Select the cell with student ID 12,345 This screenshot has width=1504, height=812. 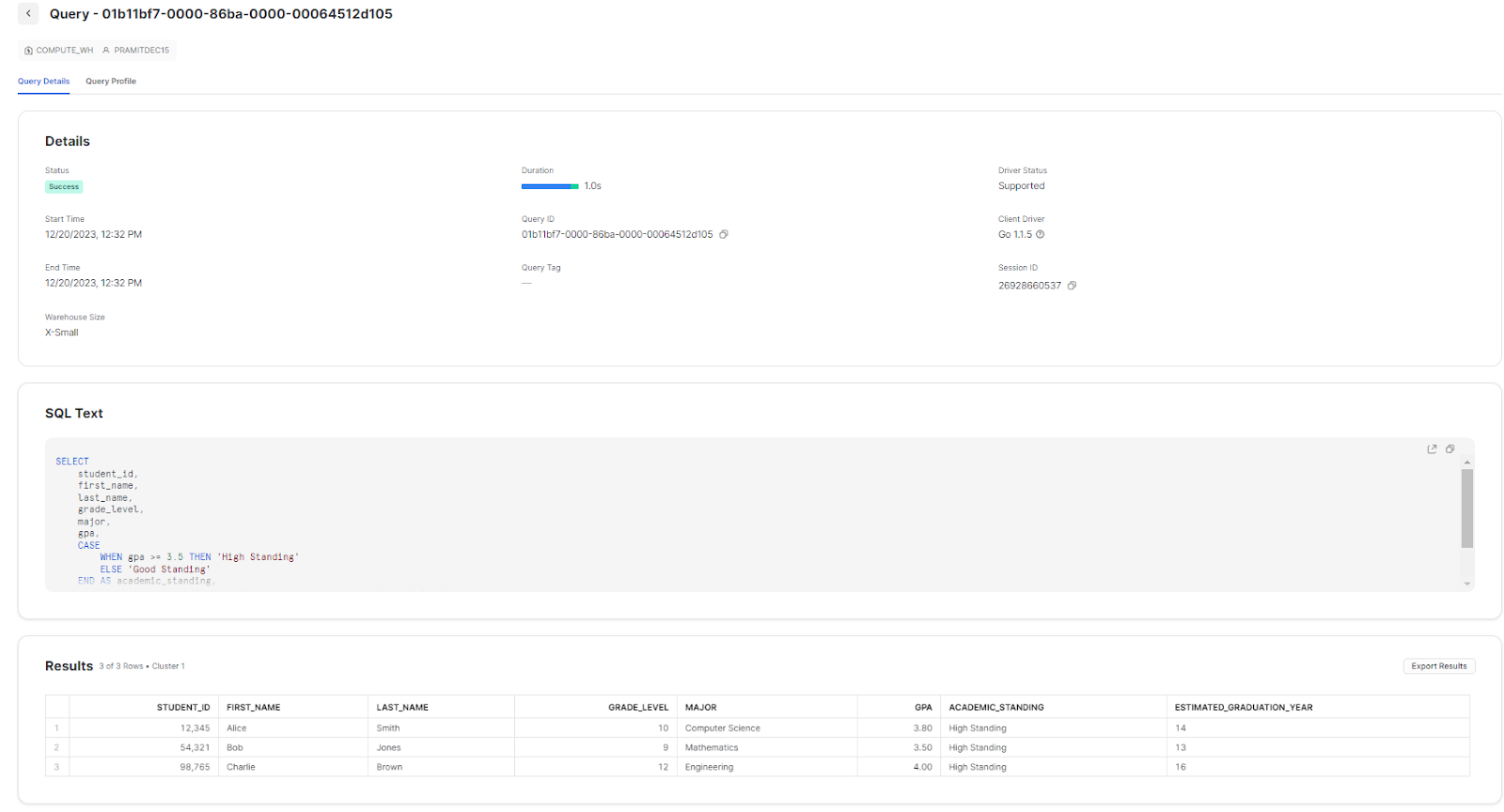click(x=144, y=728)
